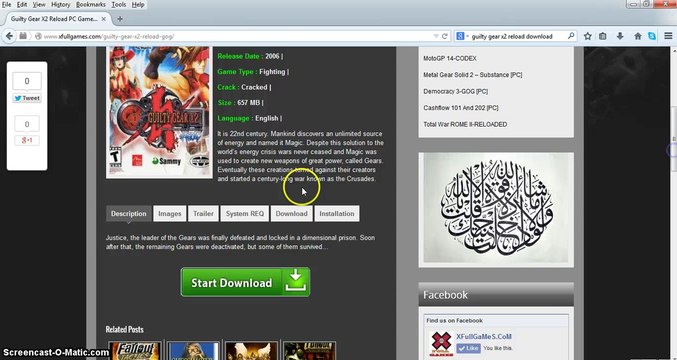Click the site identity icon left of the URL

pyautogui.click(x=38, y=36)
